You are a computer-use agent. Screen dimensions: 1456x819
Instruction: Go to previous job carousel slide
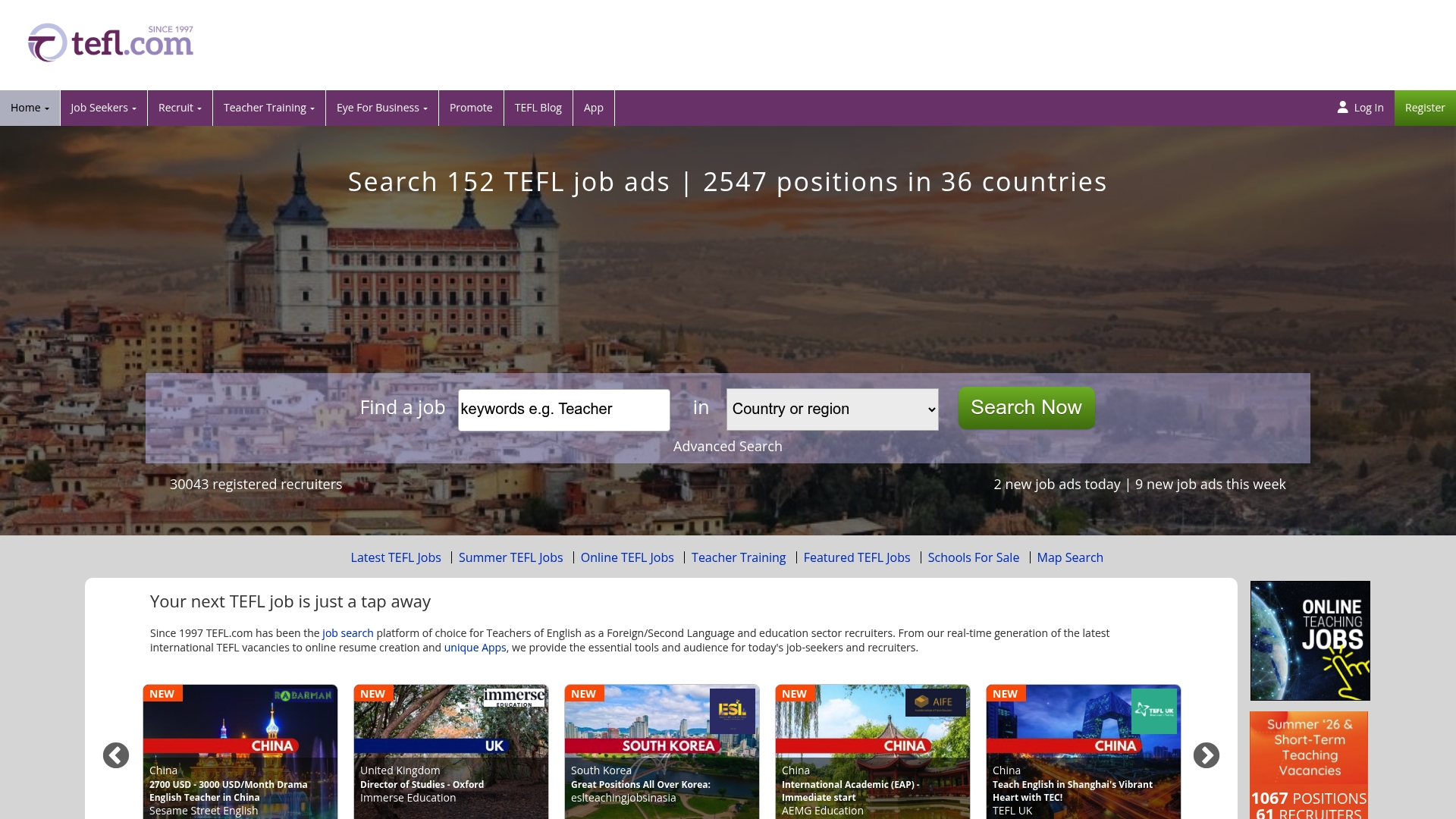tap(116, 755)
